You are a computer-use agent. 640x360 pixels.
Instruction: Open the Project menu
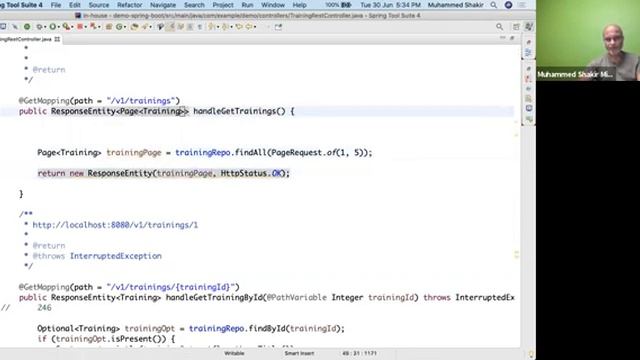pyautogui.click(x=223, y=5)
